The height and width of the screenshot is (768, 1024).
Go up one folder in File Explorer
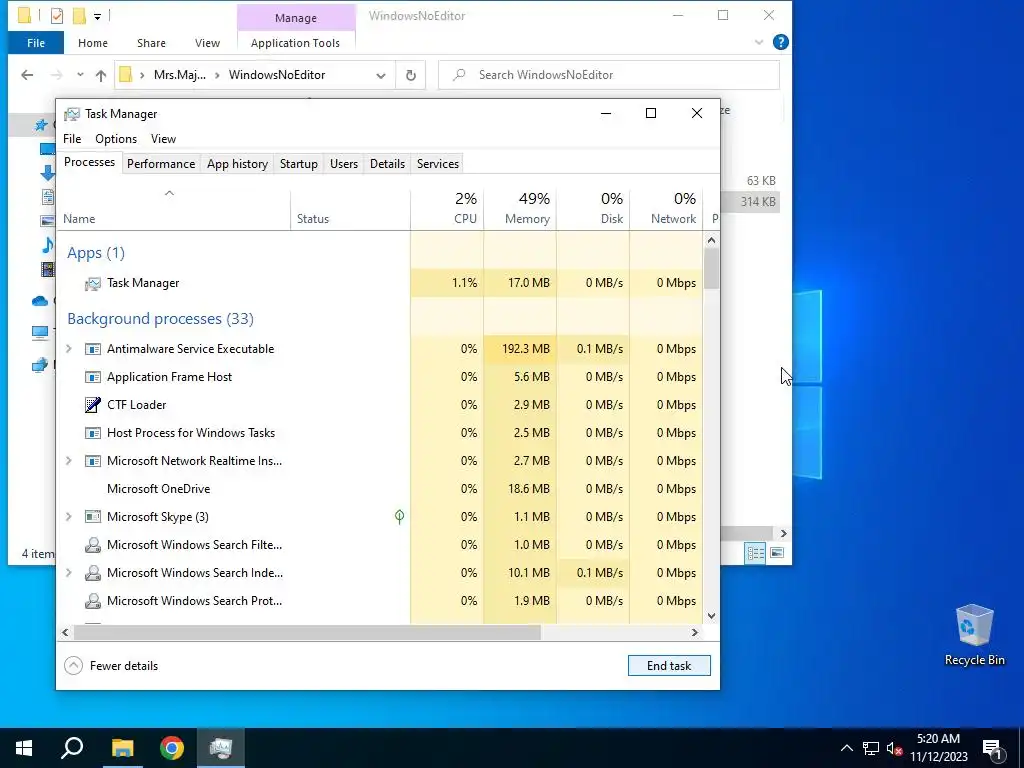tap(101, 75)
